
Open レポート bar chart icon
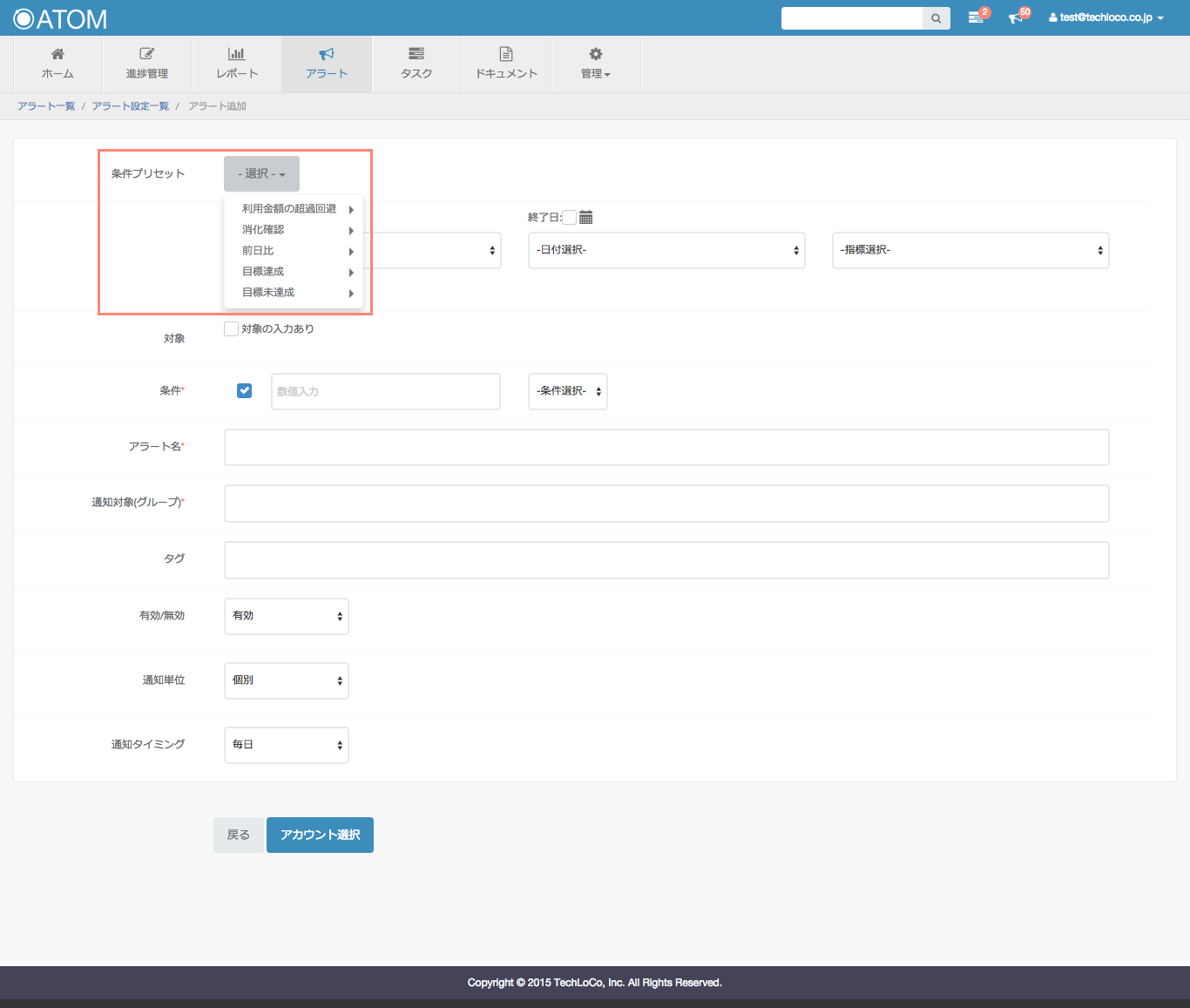tap(236, 55)
